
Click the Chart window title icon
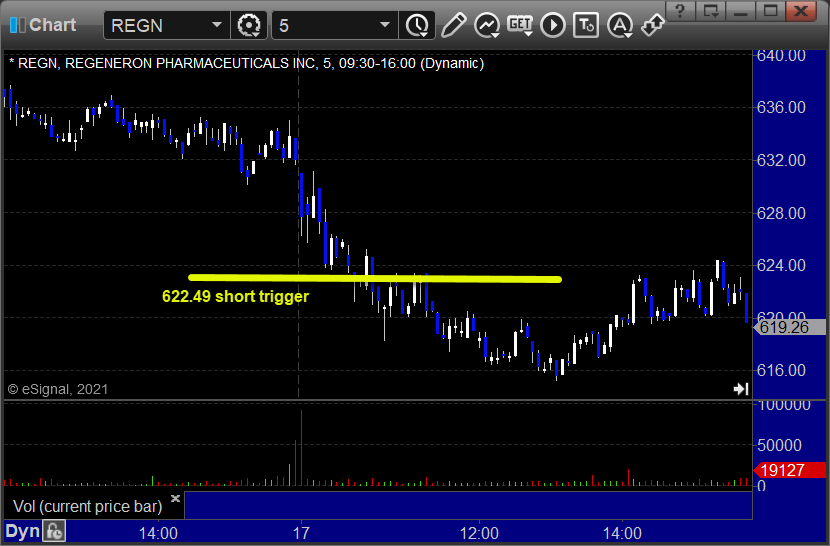17,25
